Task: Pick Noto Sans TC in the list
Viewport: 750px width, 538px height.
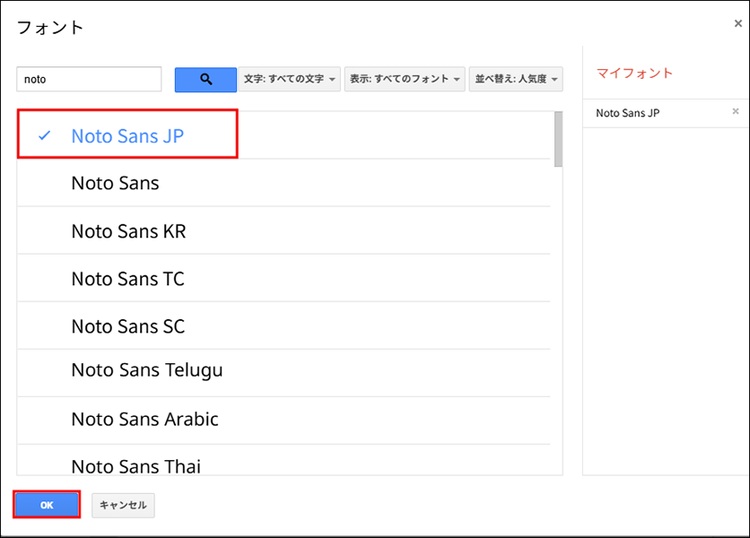Action: (127, 279)
